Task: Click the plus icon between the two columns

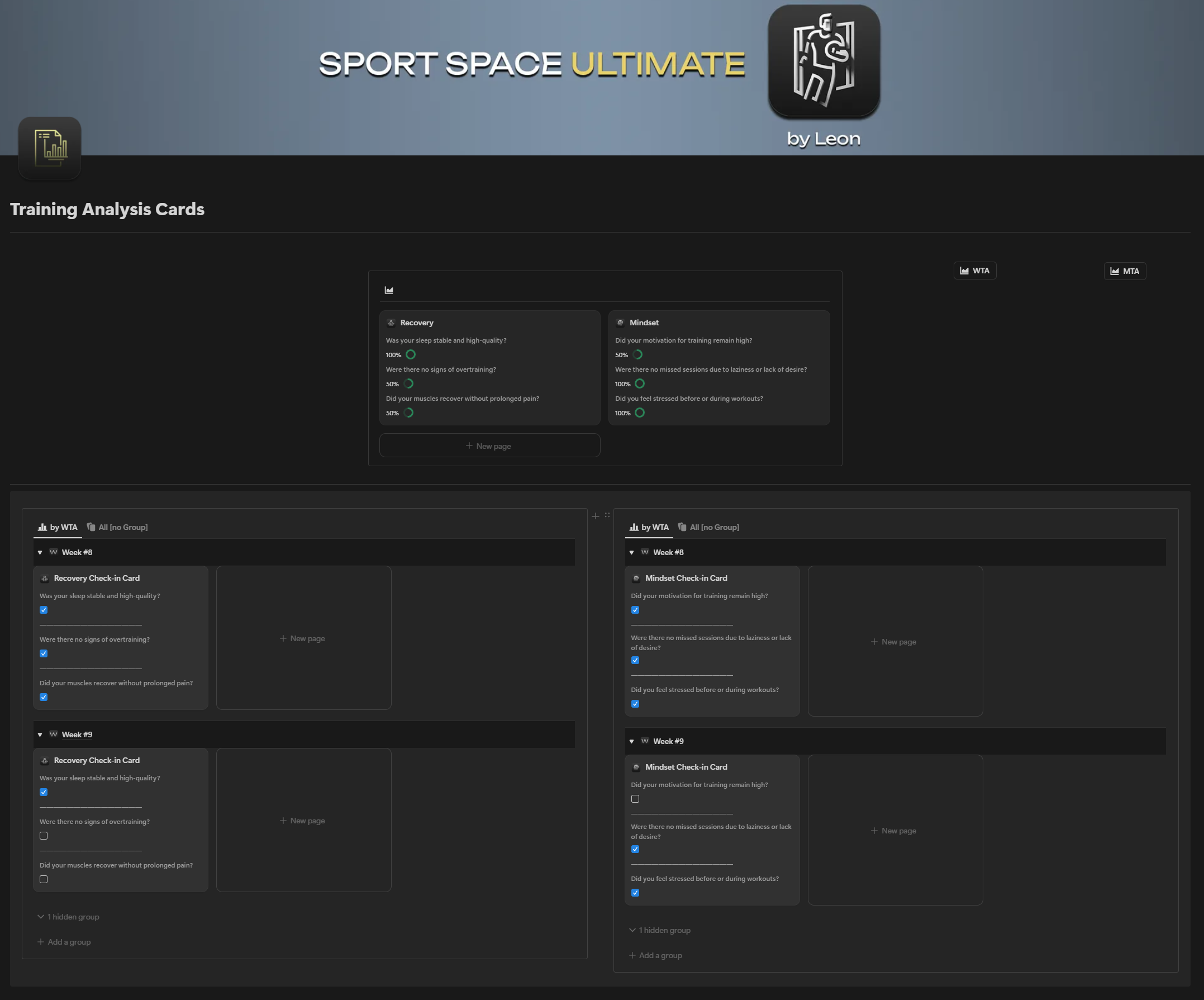Action: click(595, 516)
